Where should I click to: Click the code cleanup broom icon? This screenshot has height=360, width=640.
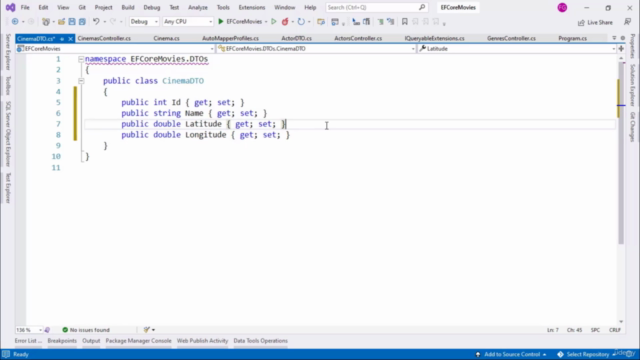point(147,330)
